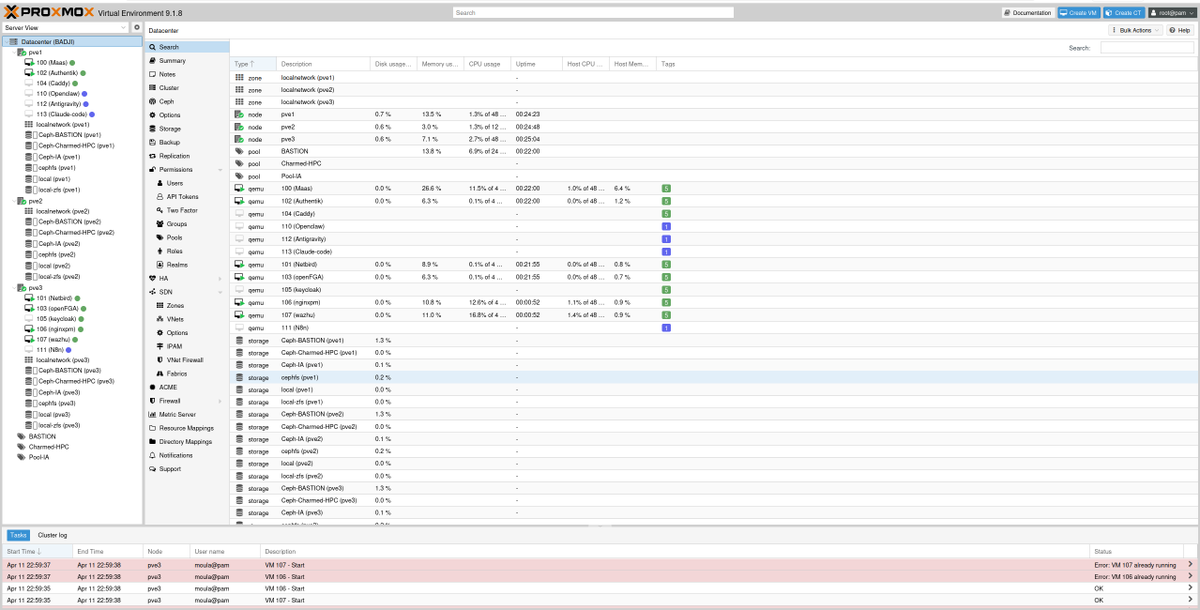Open the Users person icon entry
This screenshot has width=1200, height=610.
[159, 183]
